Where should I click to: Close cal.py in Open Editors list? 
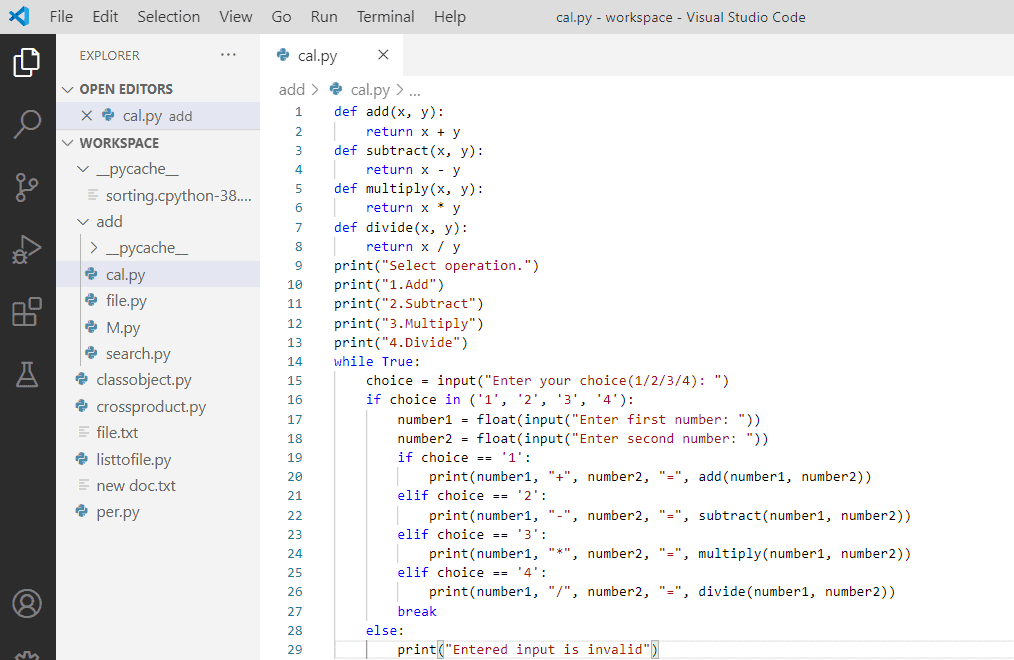click(86, 116)
